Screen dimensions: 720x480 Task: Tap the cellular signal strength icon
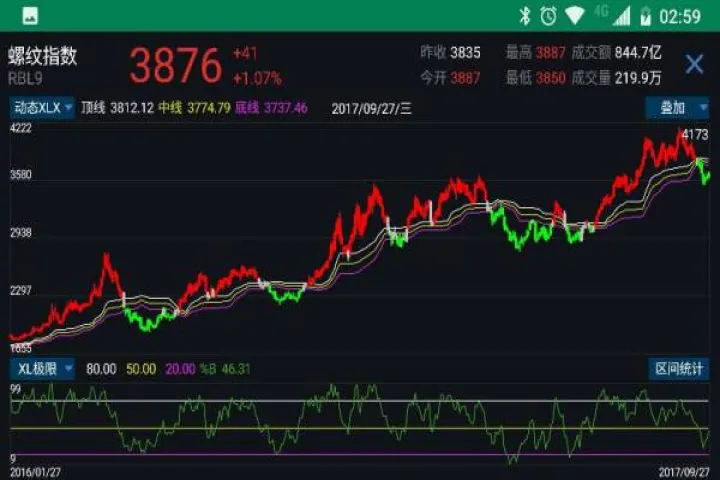pos(623,17)
